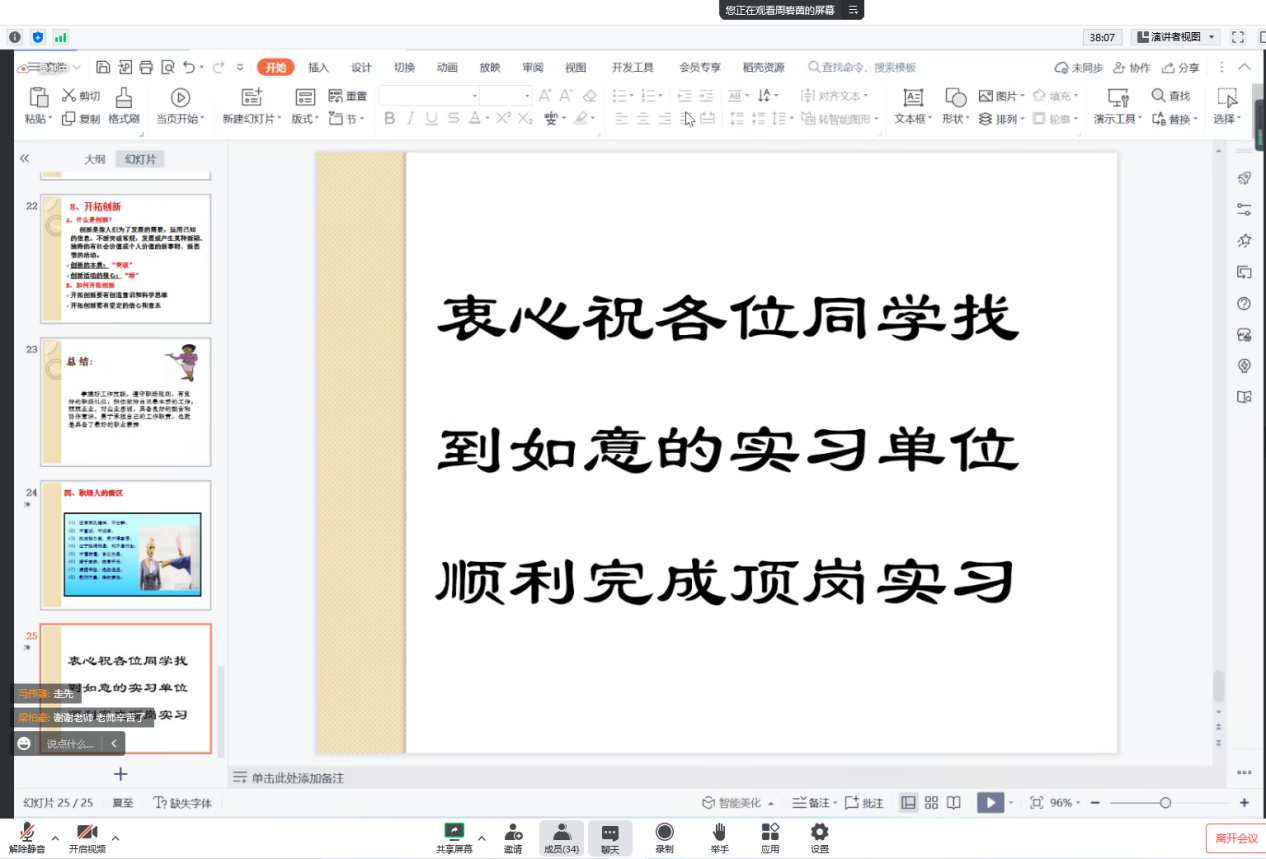Viewport: 1266px width, 859px height.
Task: Click the Format Painter (格式刷) icon
Action: click(123, 97)
